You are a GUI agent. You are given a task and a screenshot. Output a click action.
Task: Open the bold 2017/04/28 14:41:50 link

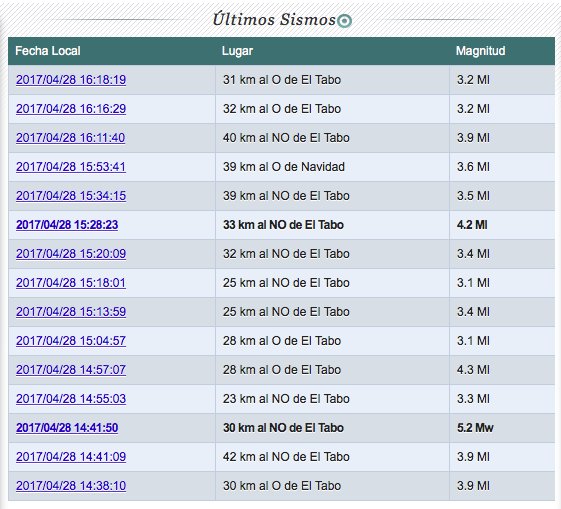pyautogui.click(x=67, y=427)
